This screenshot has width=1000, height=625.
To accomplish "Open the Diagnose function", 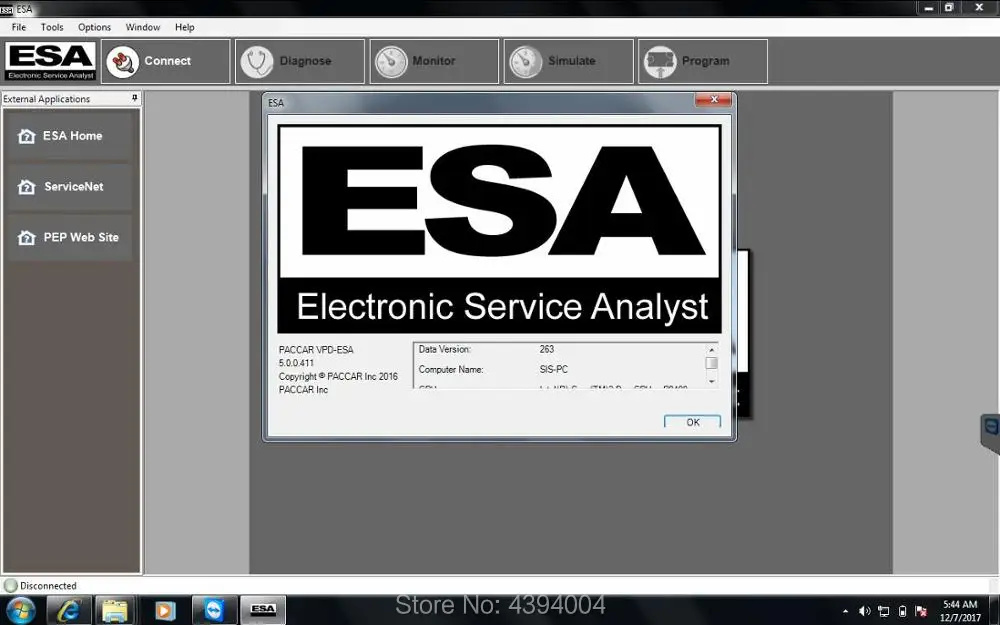I will click(x=299, y=61).
